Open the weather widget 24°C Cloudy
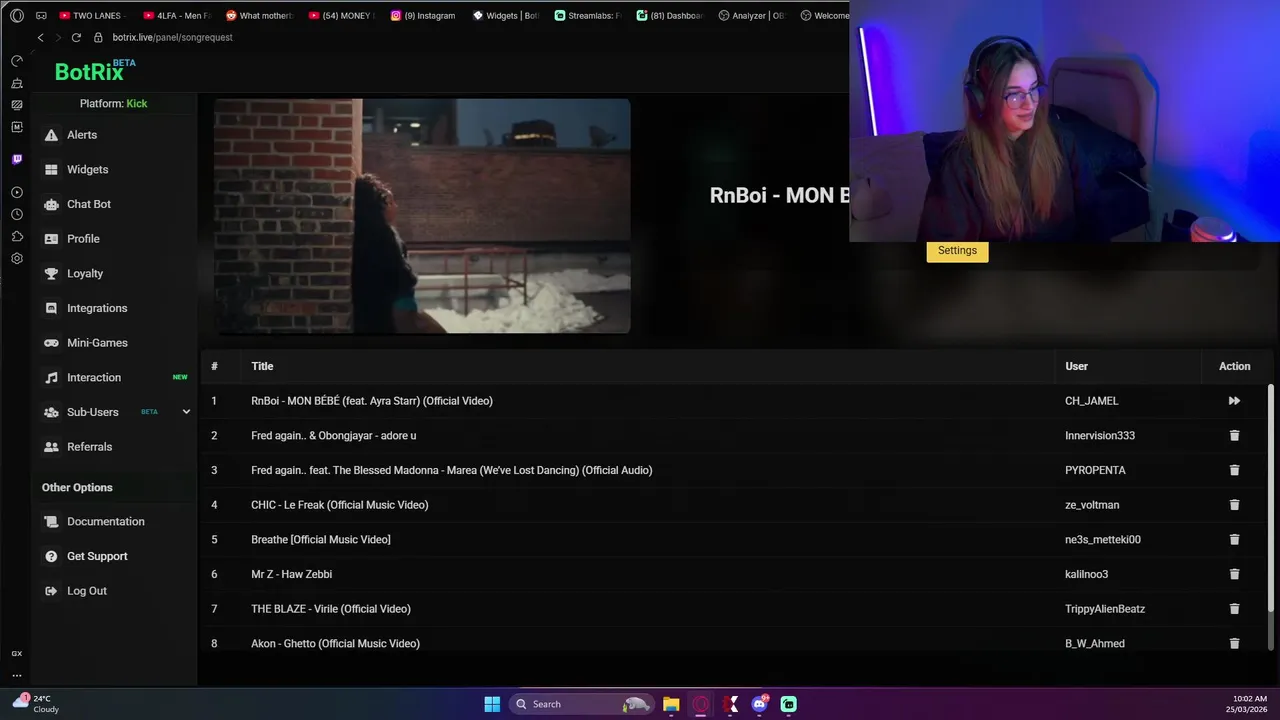Screen dimensions: 1280x720 [x=36, y=704]
